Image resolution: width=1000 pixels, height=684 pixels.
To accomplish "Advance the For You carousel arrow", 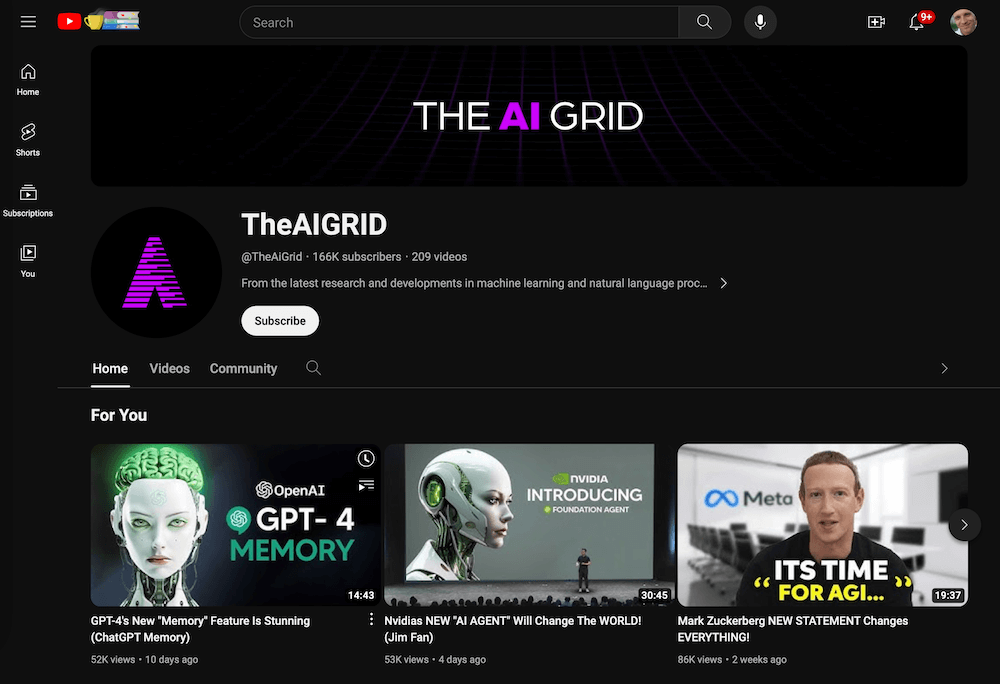I will [964, 525].
